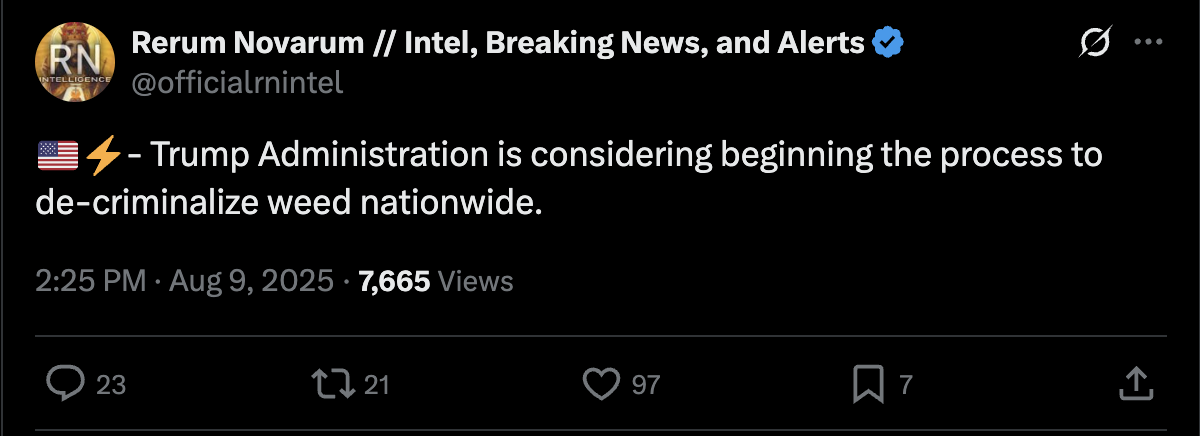Click the bookmark count 7
The width and height of the screenshot is (1200, 436).
[x=906, y=385]
